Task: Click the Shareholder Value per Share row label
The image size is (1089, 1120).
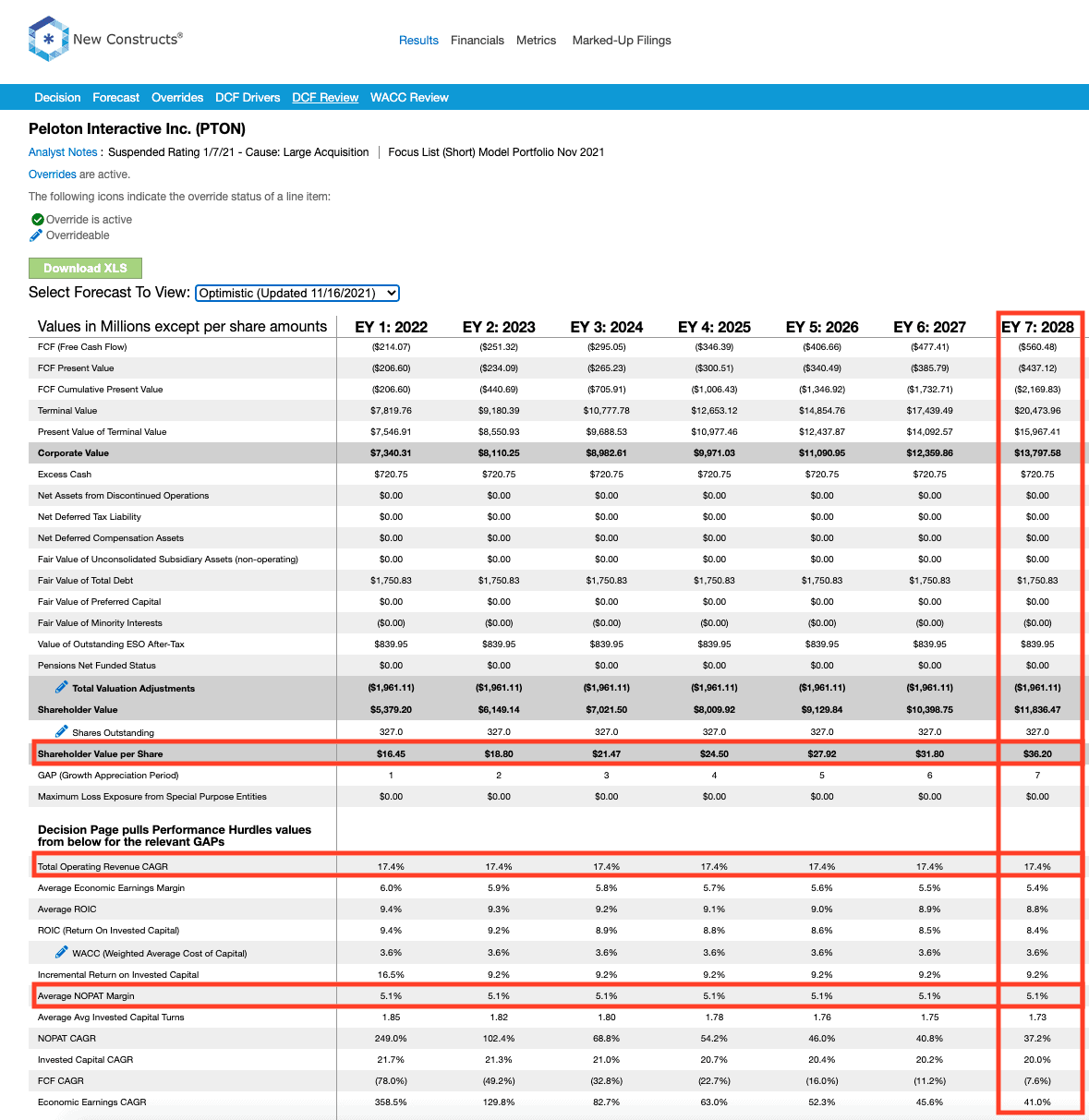Action: (x=100, y=754)
